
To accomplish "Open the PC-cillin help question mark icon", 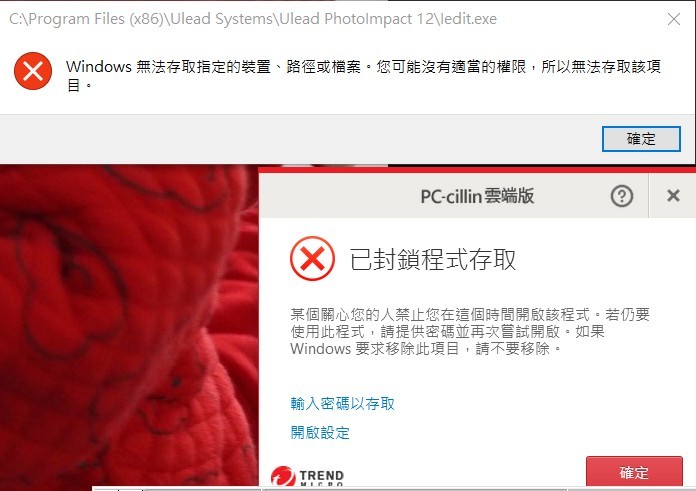I will (621, 196).
